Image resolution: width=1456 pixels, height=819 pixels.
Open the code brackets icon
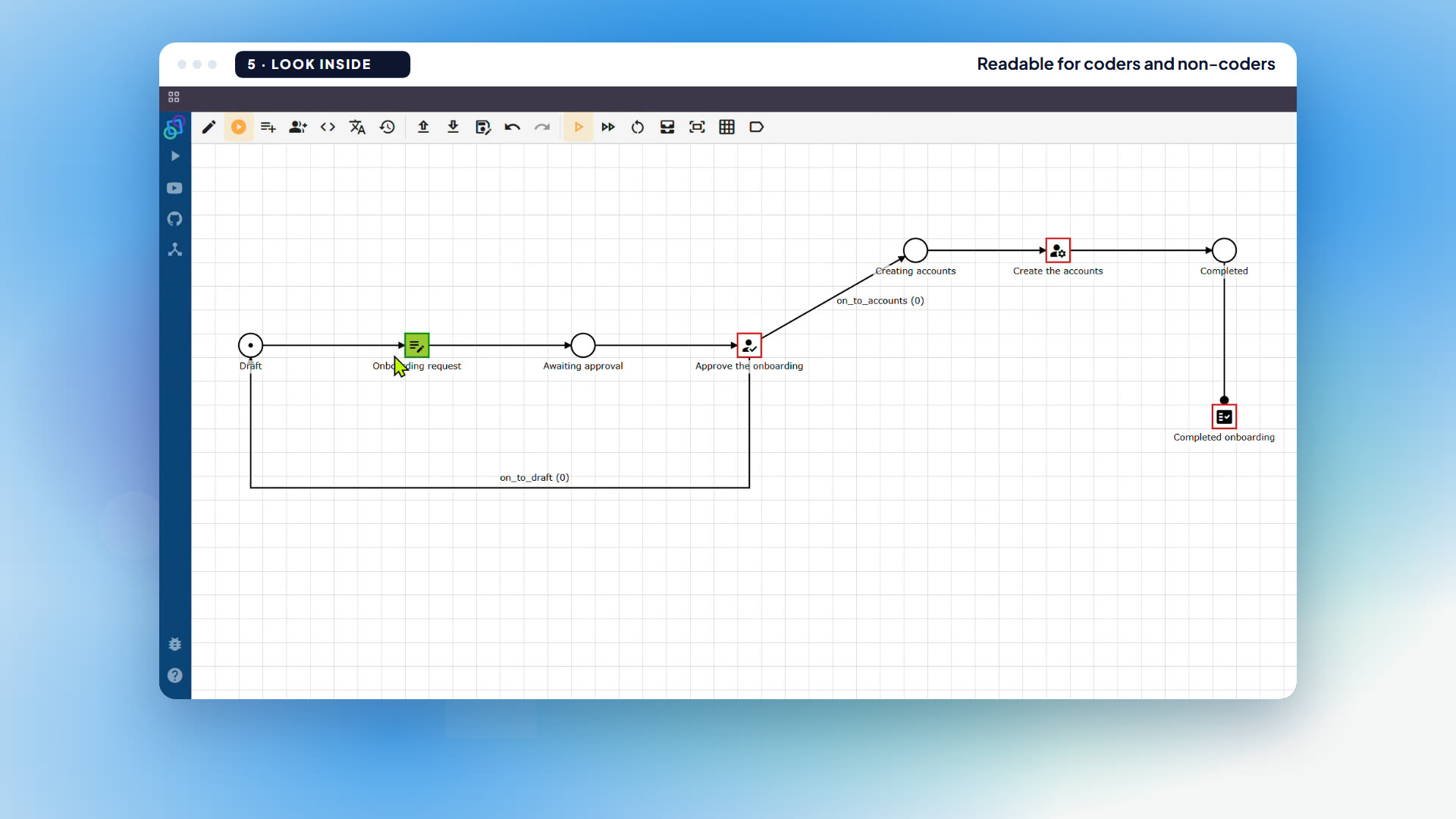(328, 127)
